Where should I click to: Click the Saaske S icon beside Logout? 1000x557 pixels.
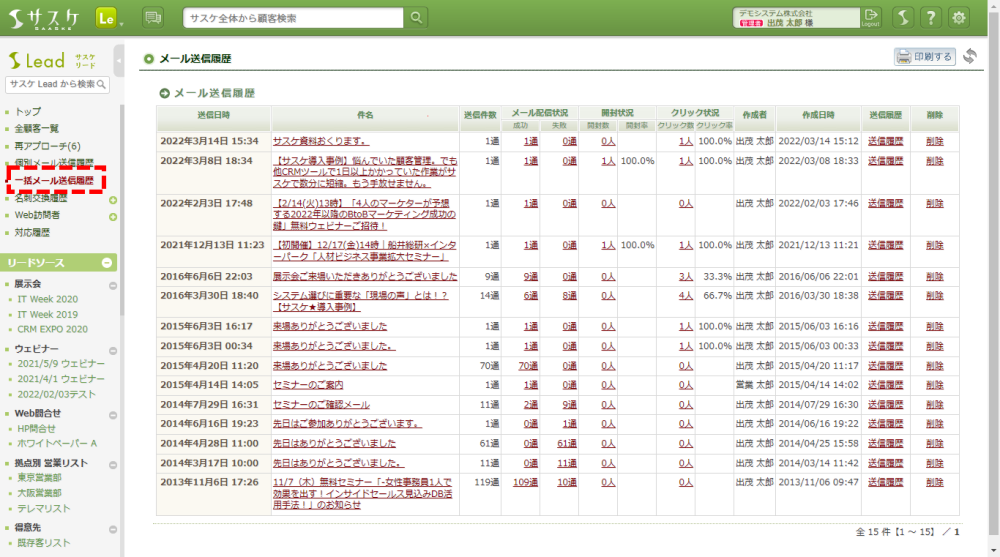(x=902, y=18)
